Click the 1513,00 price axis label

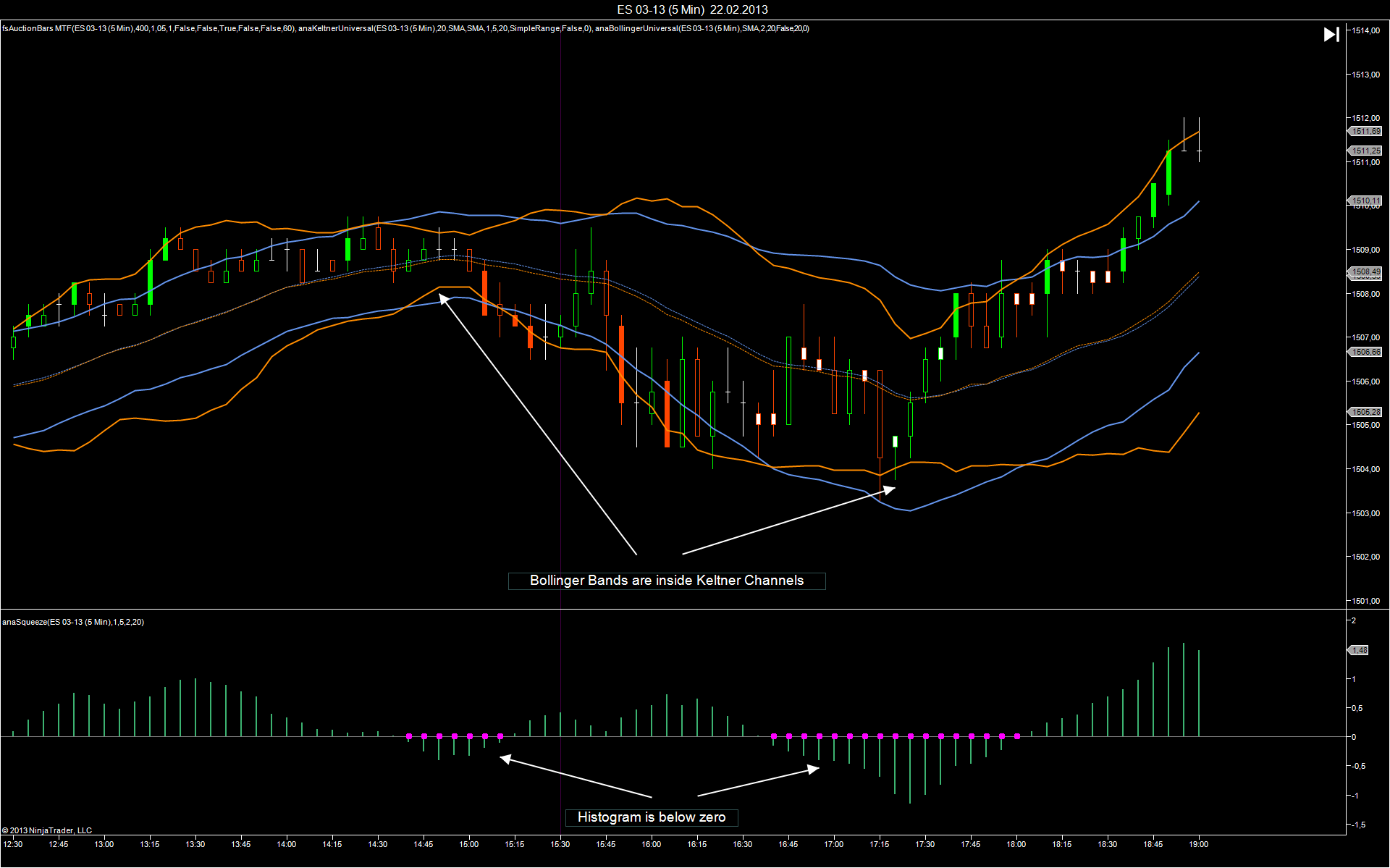point(1366,75)
